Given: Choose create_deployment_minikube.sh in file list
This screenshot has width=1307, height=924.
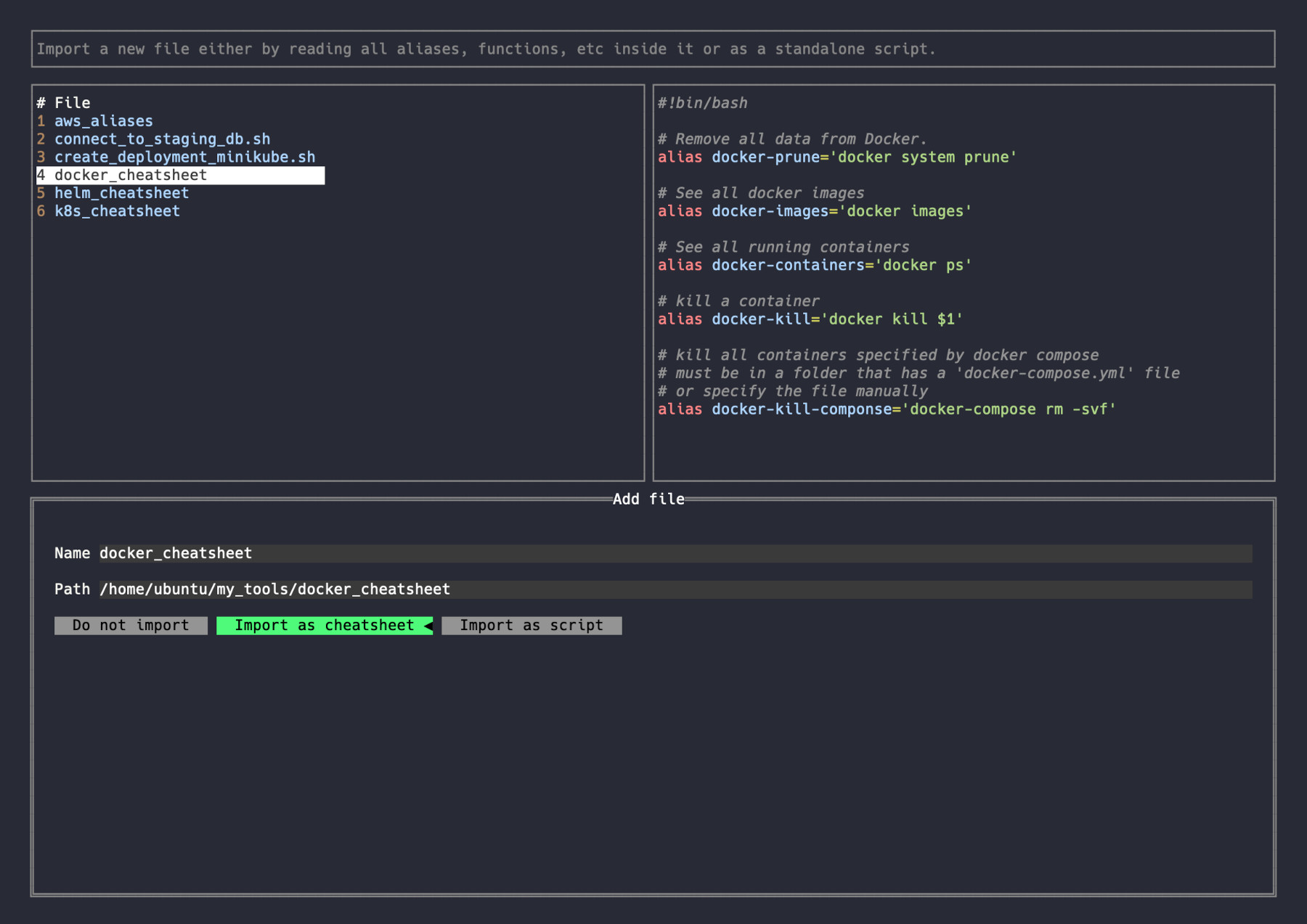Looking at the screenshot, I should [184, 158].
